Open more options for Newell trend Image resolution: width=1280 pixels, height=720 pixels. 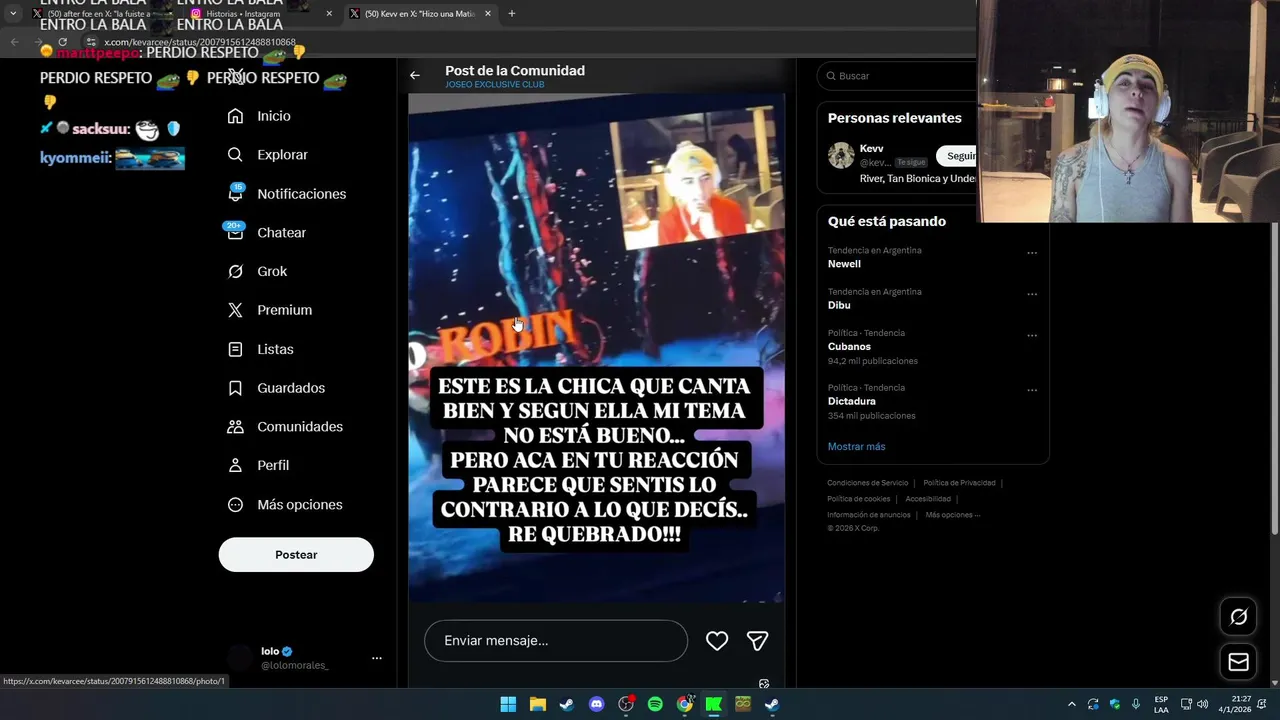point(1032,253)
